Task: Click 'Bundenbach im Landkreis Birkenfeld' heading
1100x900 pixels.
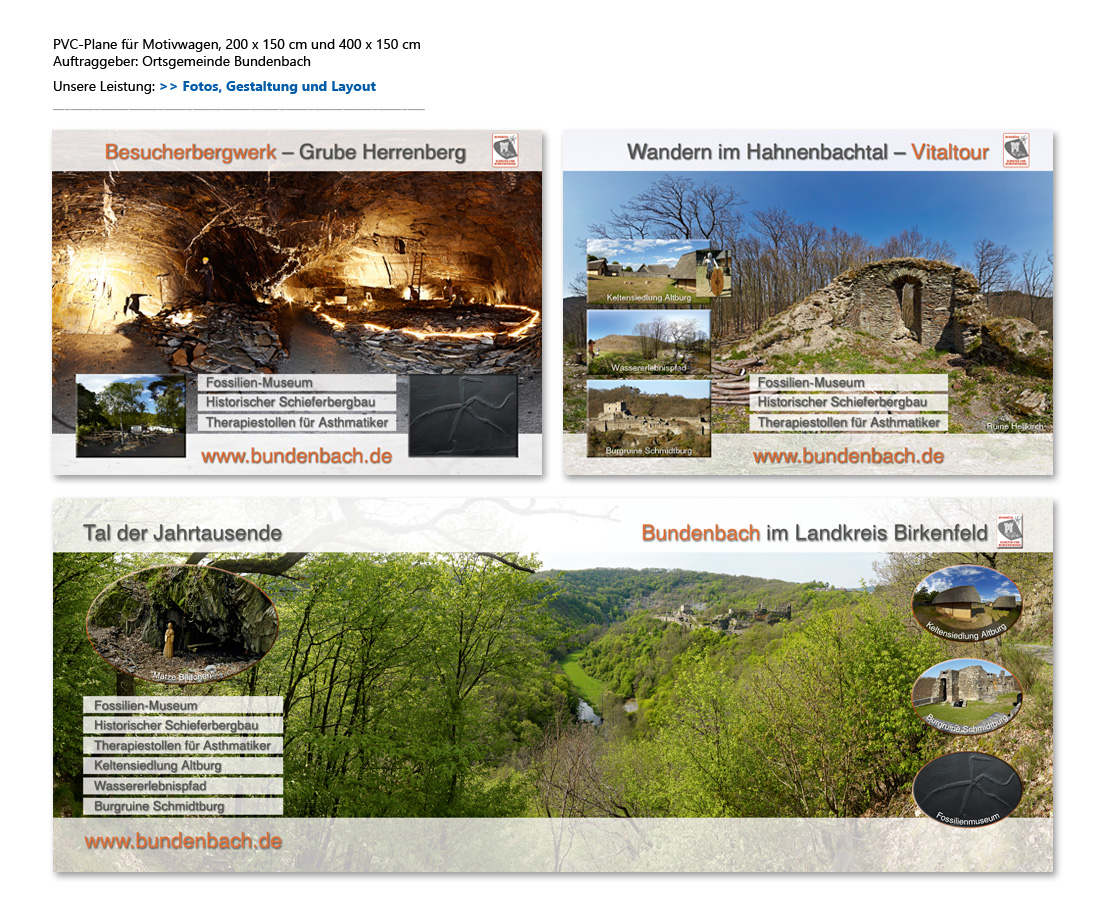Action: click(x=814, y=533)
